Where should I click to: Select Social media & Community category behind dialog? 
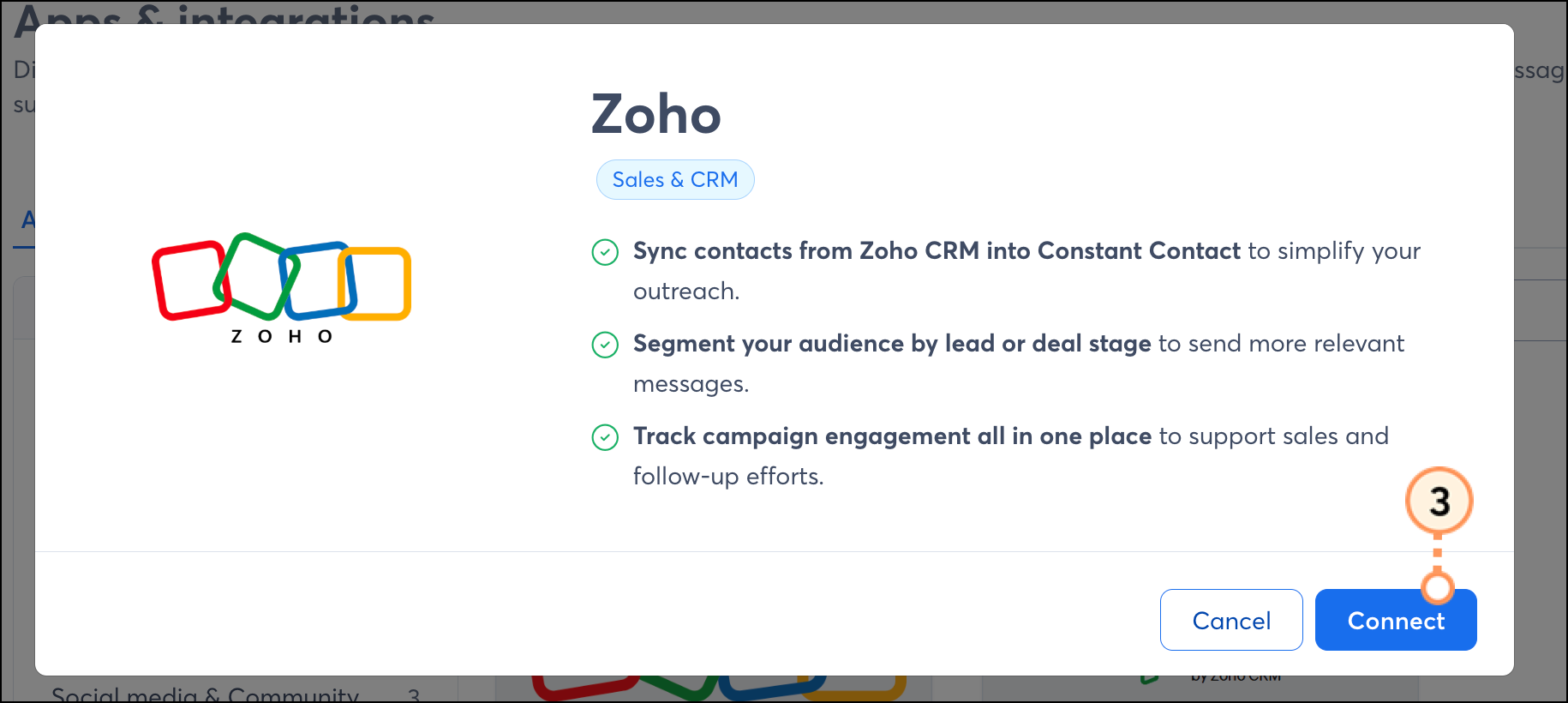point(206,691)
